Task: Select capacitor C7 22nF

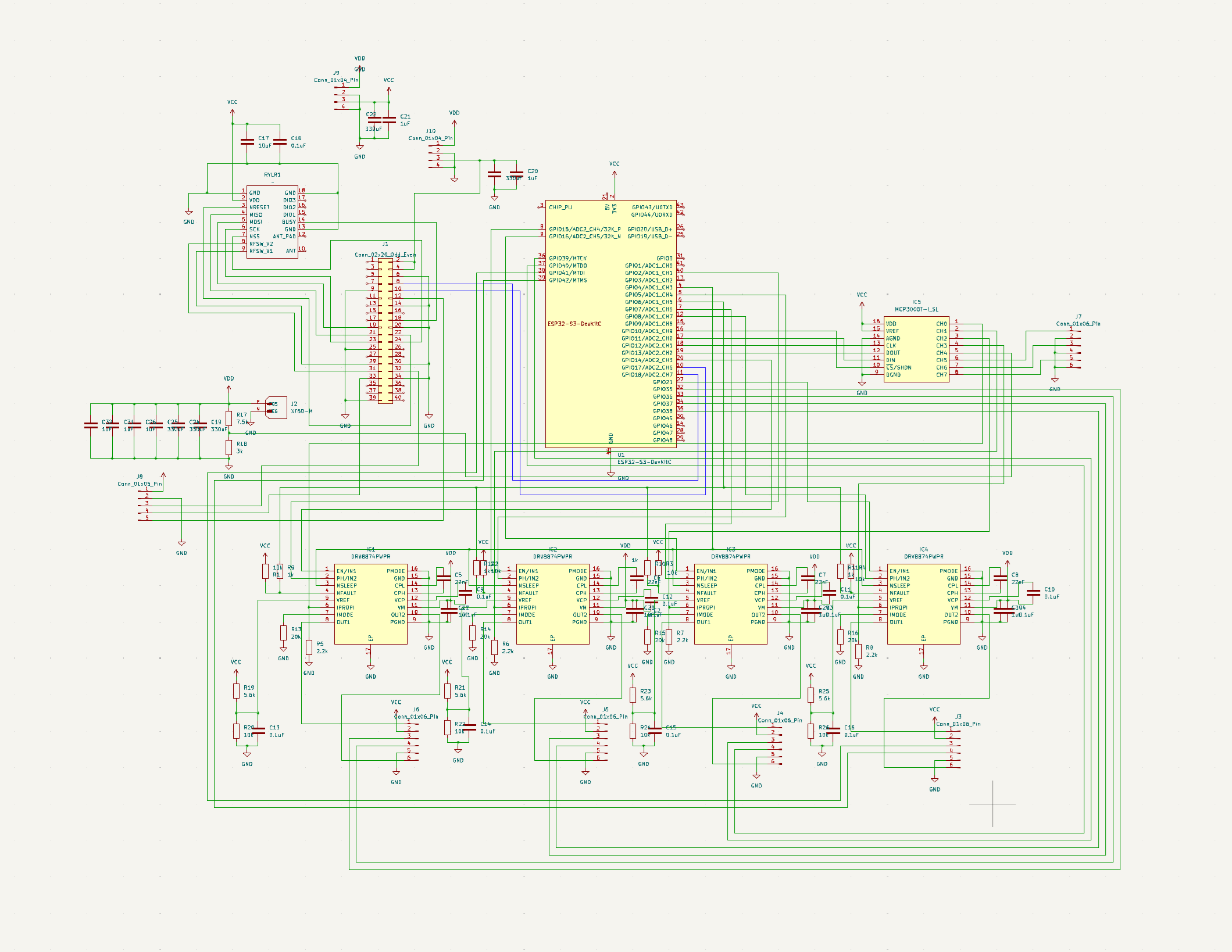Action: click(x=807, y=578)
